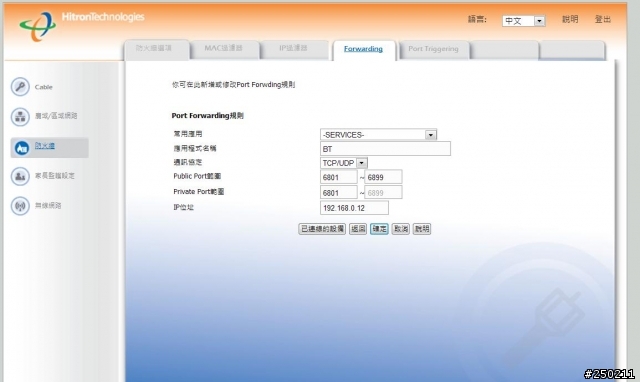Image resolution: width=640 pixels, height=382 pixels.
Task: Click the greyed Private Port end field 6899
Action: pyautogui.click(x=383, y=193)
